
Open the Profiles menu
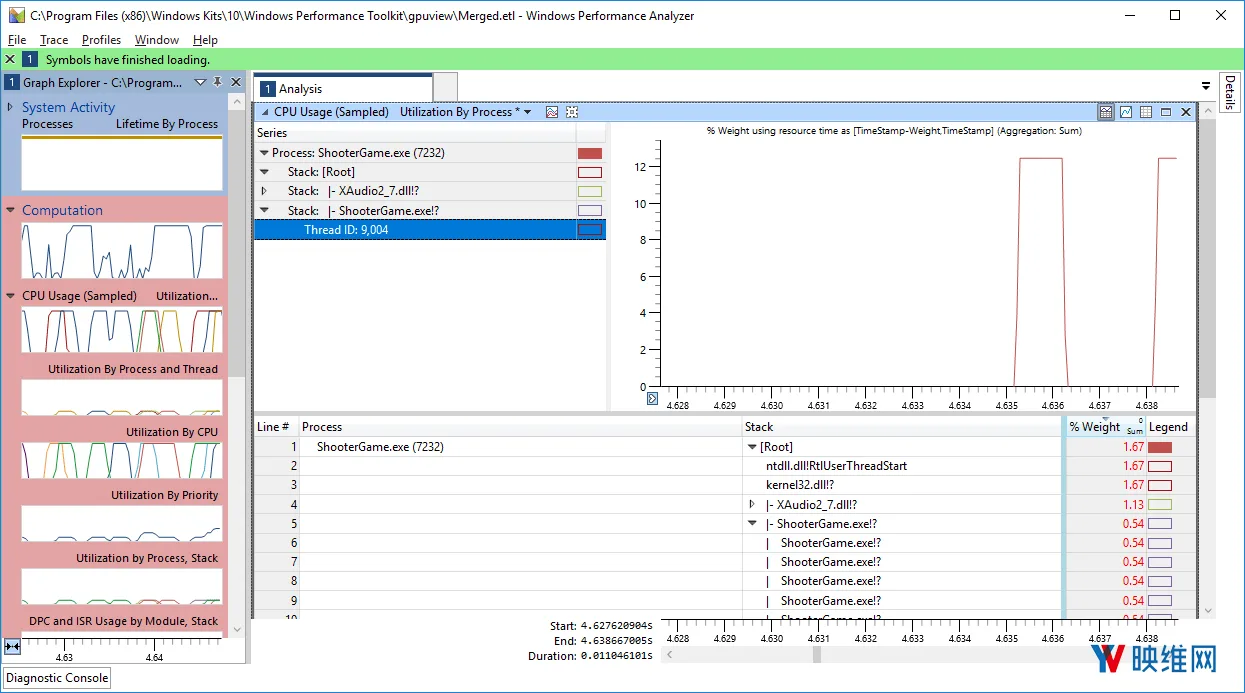(102, 40)
